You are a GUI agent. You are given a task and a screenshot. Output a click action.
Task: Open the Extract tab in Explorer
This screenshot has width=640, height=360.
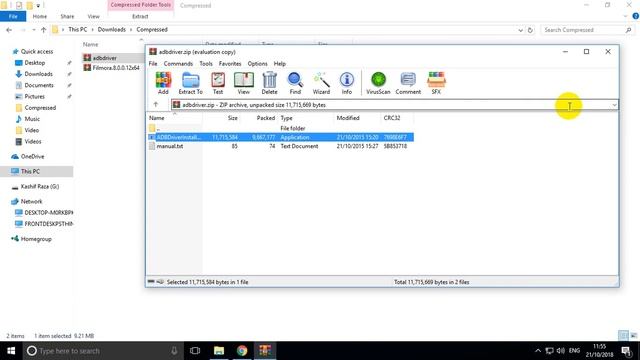[140, 16]
